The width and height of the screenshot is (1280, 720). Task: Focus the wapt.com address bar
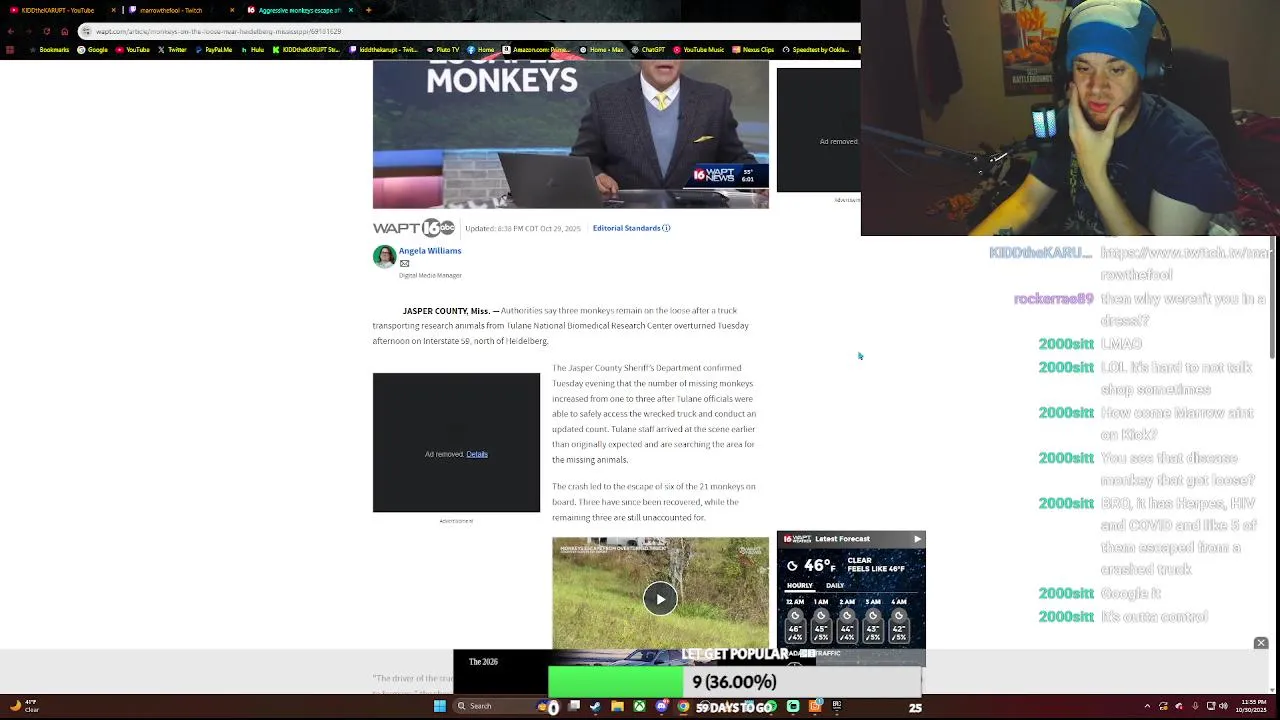click(x=467, y=31)
